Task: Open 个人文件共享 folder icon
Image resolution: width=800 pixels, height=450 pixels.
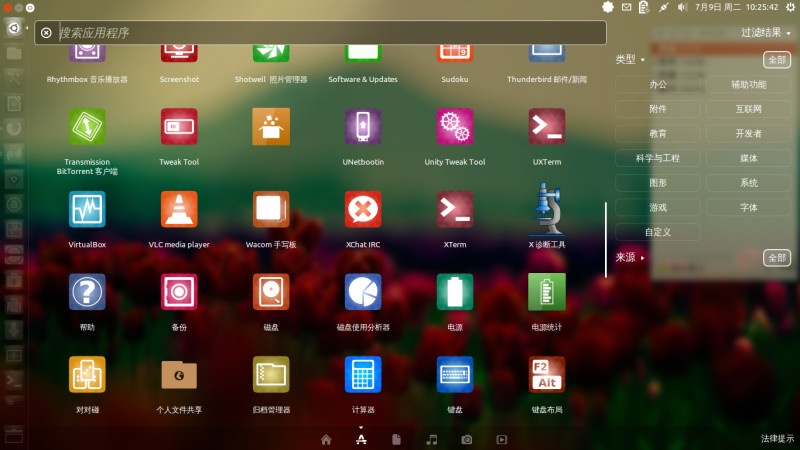Action: (179, 374)
